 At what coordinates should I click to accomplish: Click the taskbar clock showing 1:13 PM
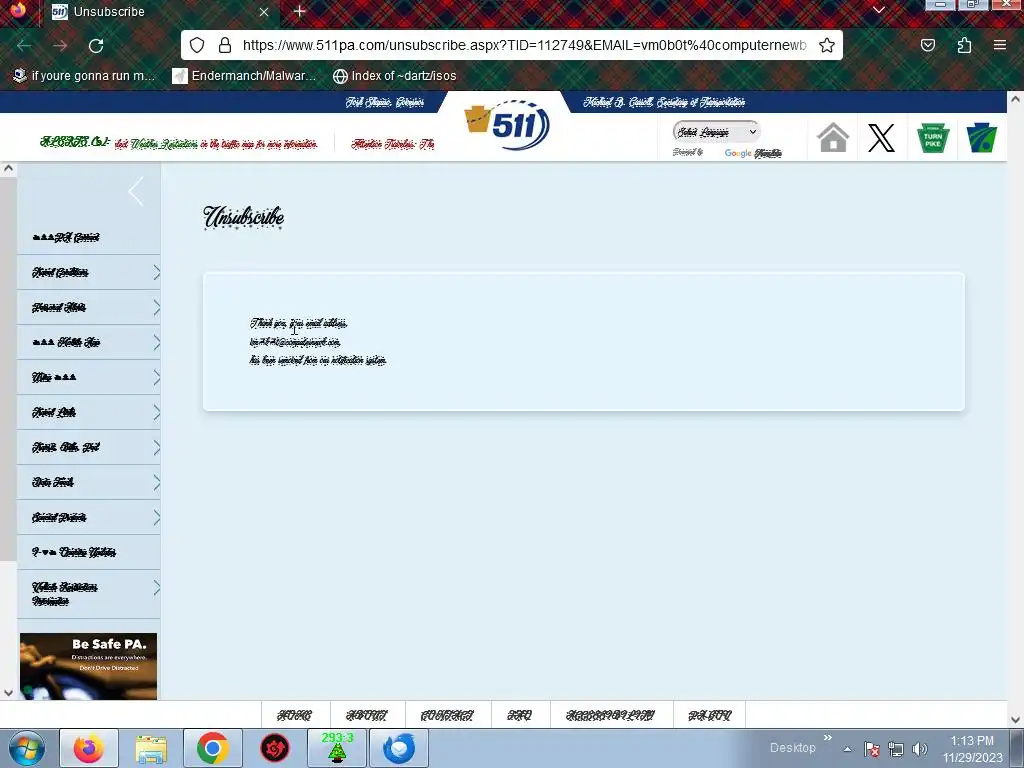point(972,749)
